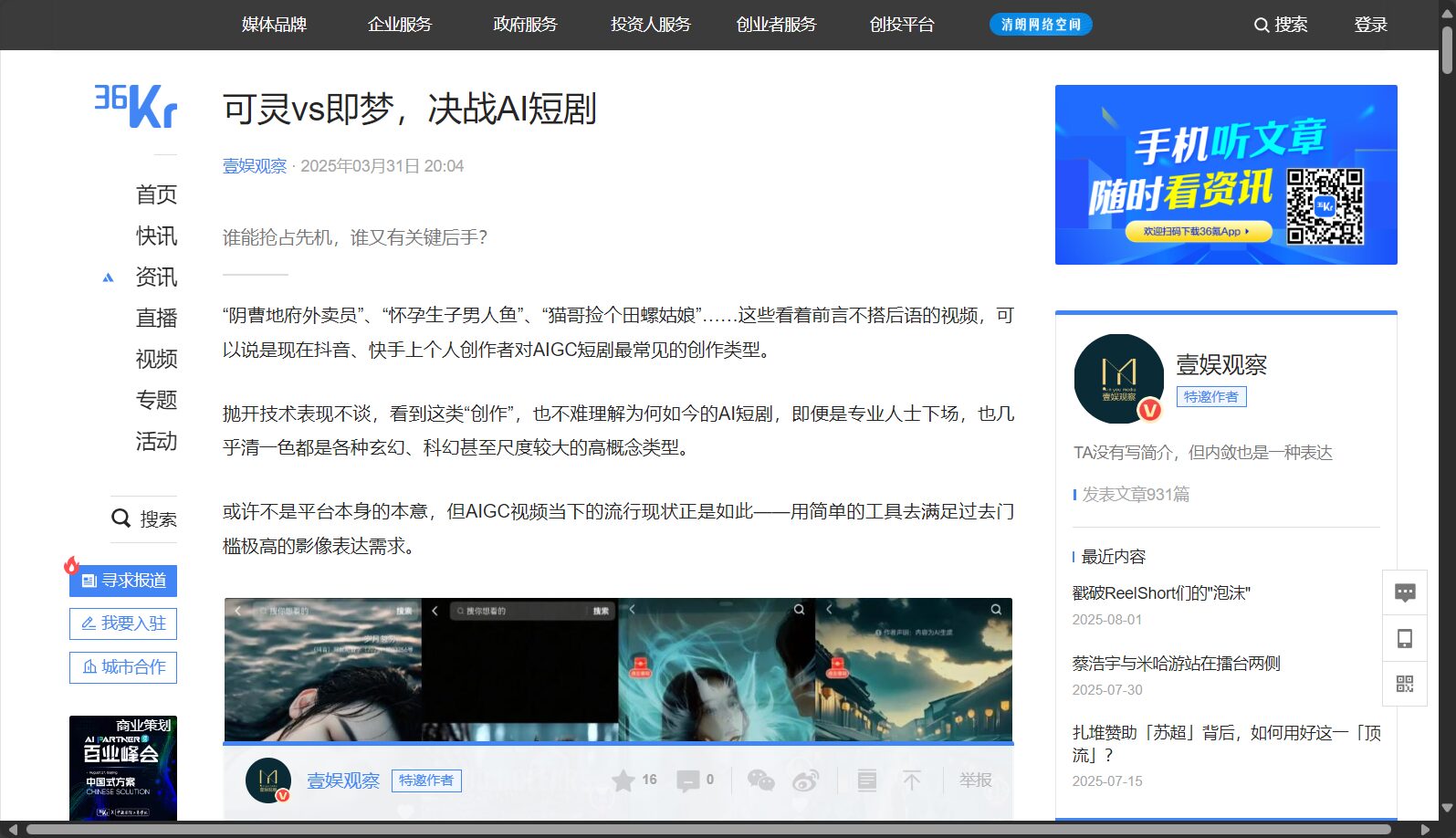The height and width of the screenshot is (838, 1456).
Task: Open 商业策划 百业峰会 banner
Action: point(123,768)
